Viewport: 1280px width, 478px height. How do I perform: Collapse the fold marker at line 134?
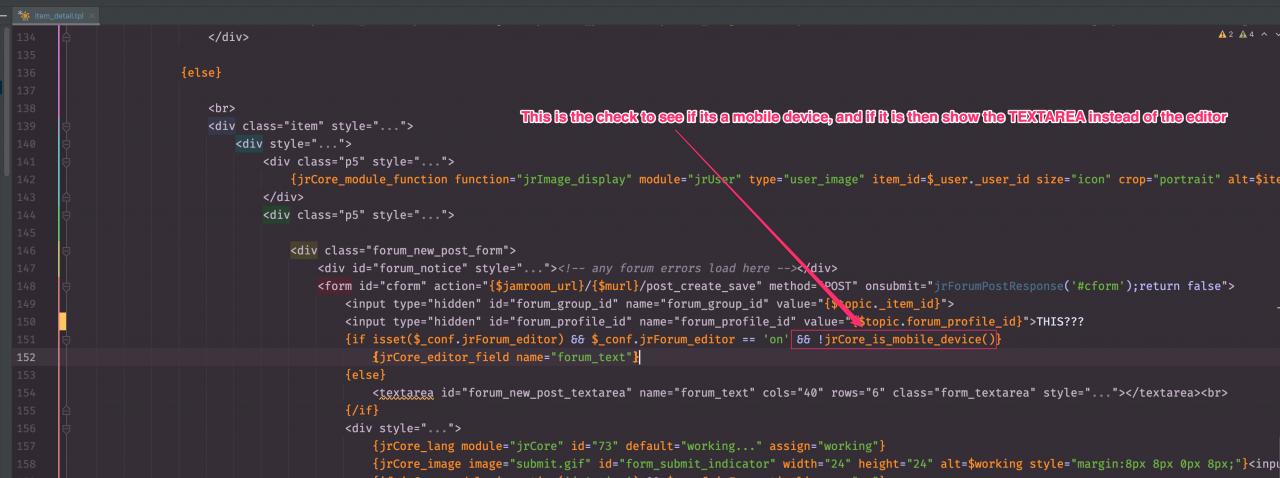point(66,38)
